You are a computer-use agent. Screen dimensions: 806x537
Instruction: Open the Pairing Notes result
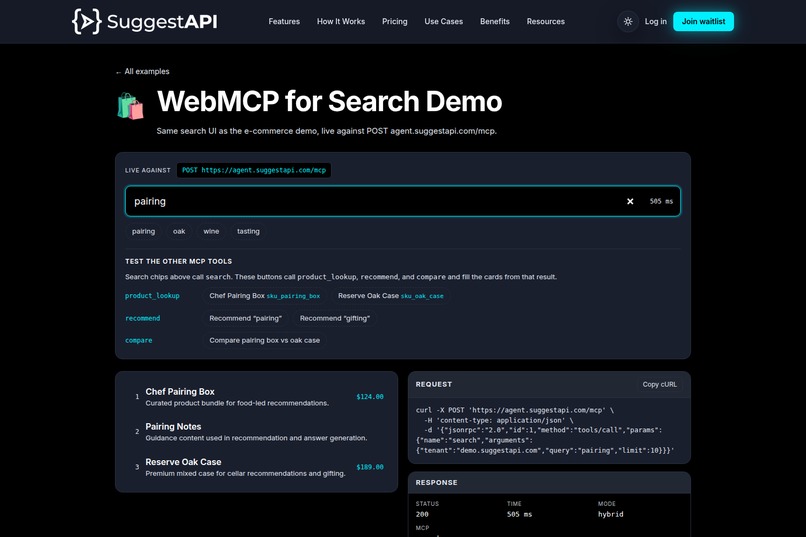click(257, 432)
